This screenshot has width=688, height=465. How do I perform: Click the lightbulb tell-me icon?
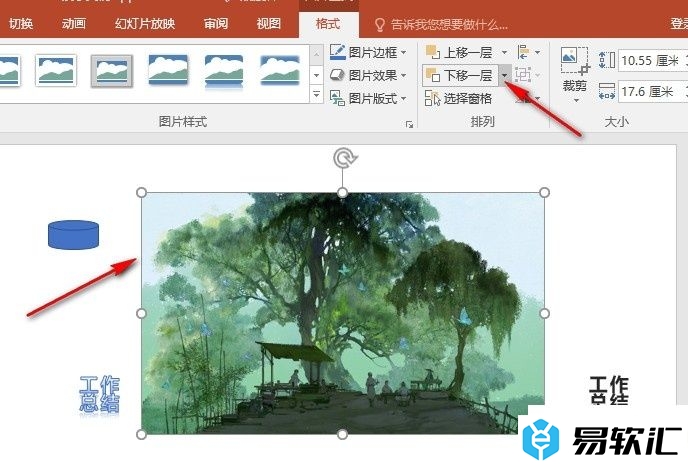pos(380,25)
